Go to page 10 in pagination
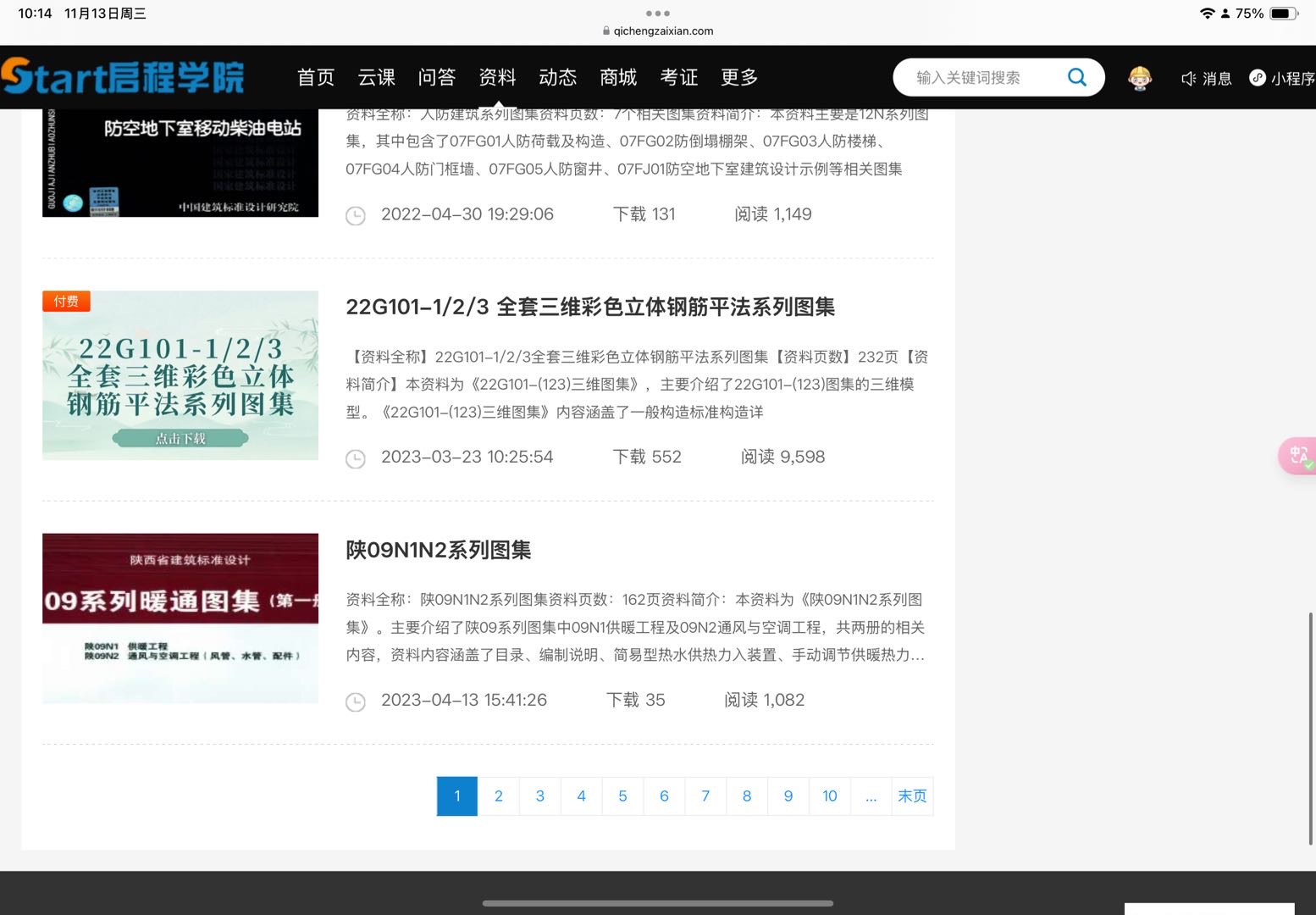The width and height of the screenshot is (1316, 915). 830,796
